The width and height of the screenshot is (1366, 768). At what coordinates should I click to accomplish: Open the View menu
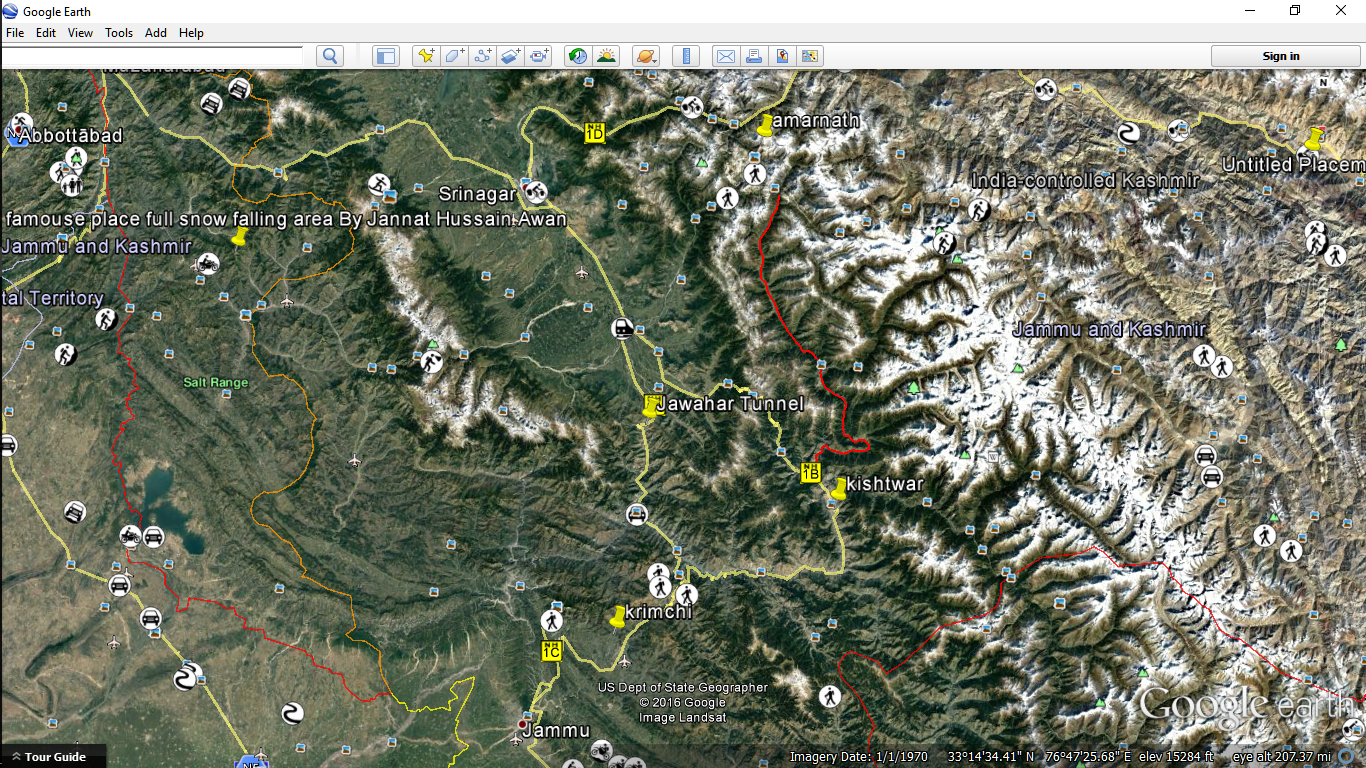(x=80, y=33)
